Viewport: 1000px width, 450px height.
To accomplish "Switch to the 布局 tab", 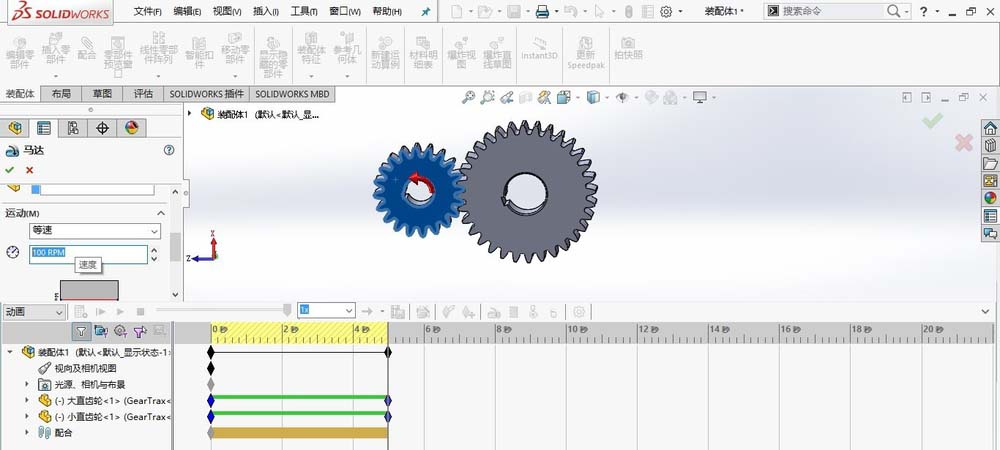I will [61, 94].
